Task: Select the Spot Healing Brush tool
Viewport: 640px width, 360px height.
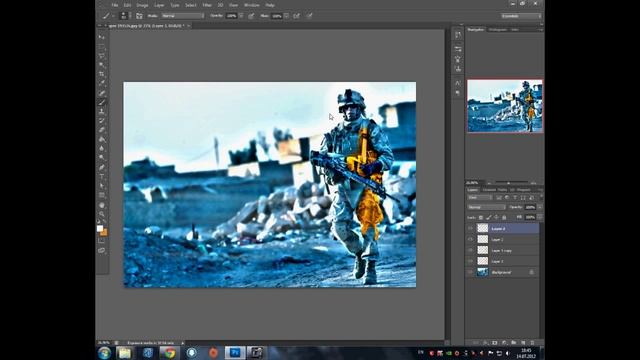Action: click(x=102, y=93)
